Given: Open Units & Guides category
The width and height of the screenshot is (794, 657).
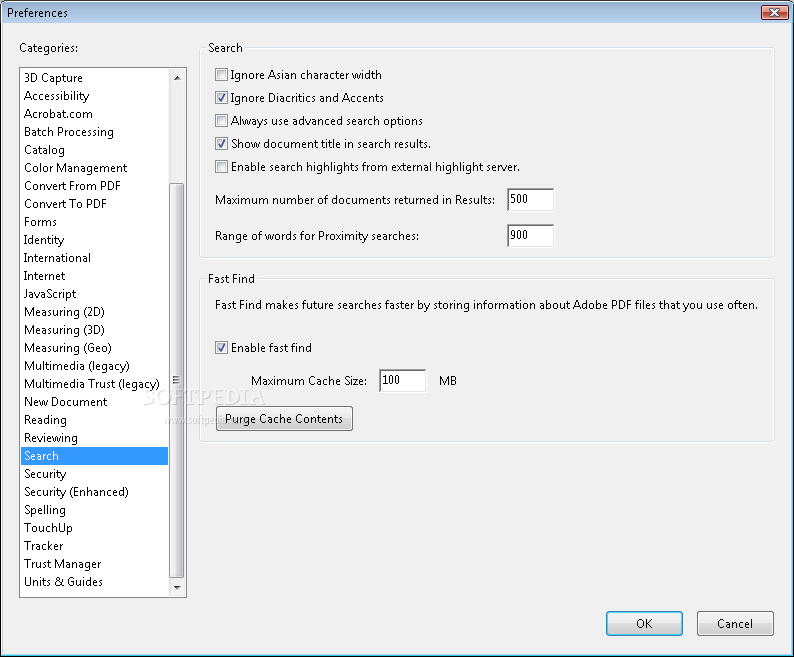Looking at the screenshot, I should click(94, 582).
